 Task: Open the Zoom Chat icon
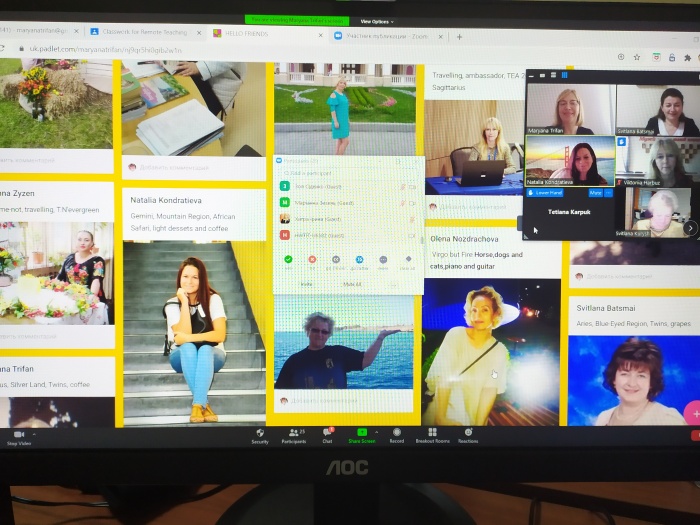click(x=327, y=433)
